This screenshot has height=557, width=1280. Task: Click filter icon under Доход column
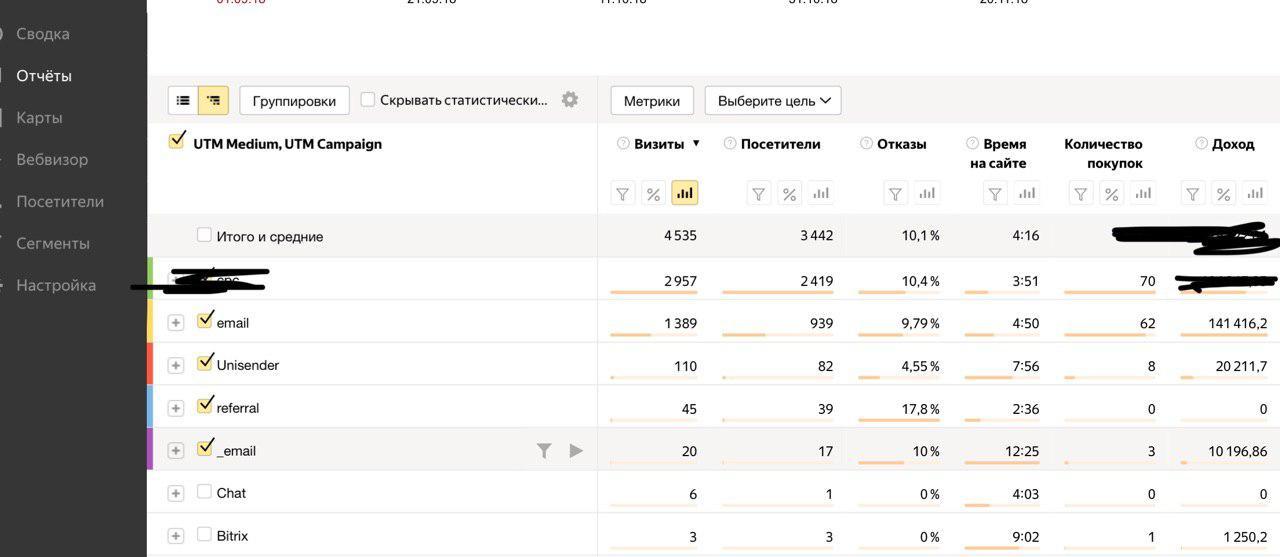click(x=1192, y=193)
